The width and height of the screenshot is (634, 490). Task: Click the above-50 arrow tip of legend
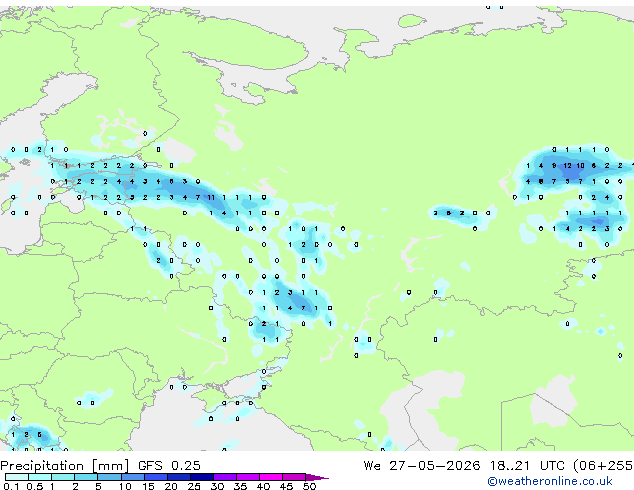coord(317,477)
